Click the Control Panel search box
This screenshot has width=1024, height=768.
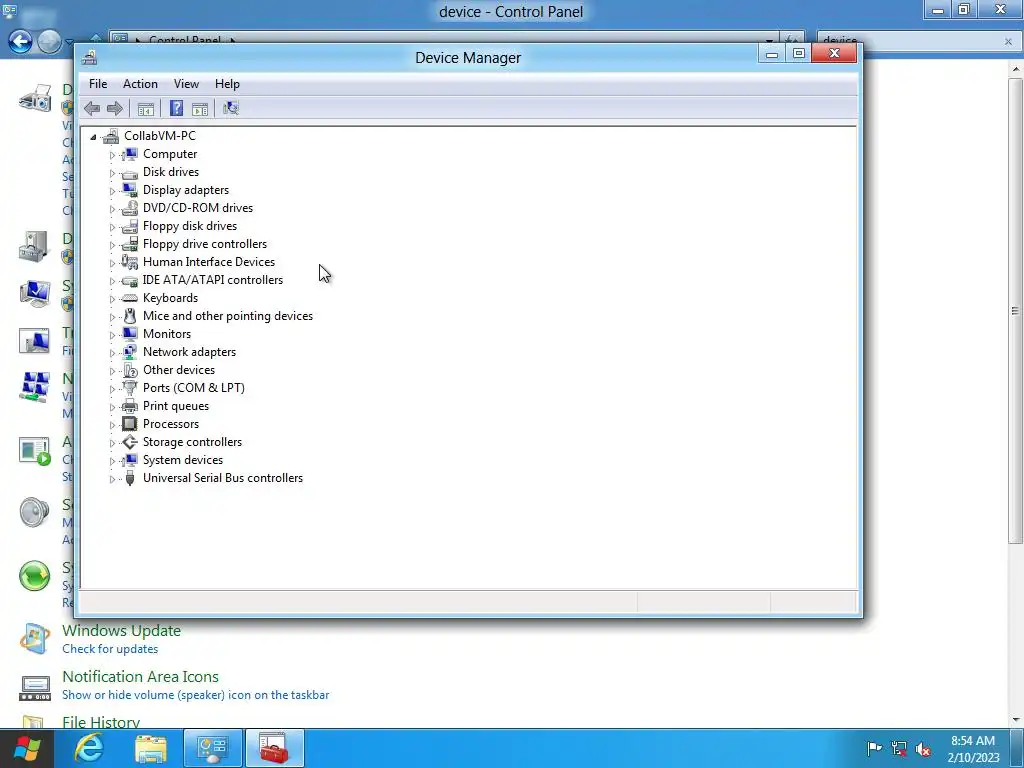coord(908,40)
